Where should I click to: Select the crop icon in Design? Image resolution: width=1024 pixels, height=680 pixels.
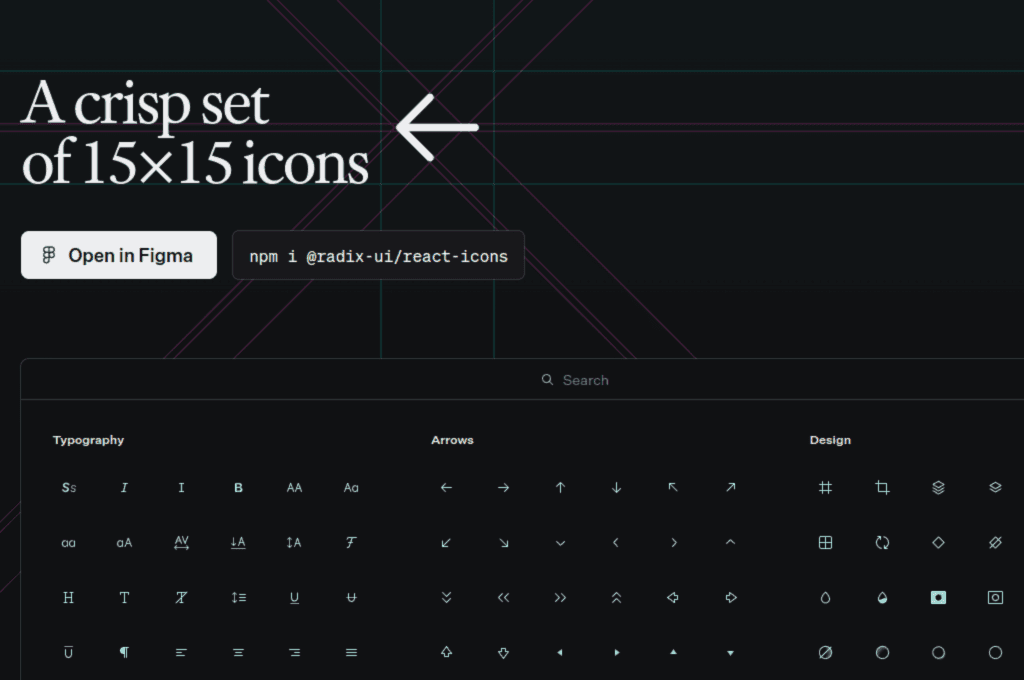pyautogui.click(x=882, y=487)
